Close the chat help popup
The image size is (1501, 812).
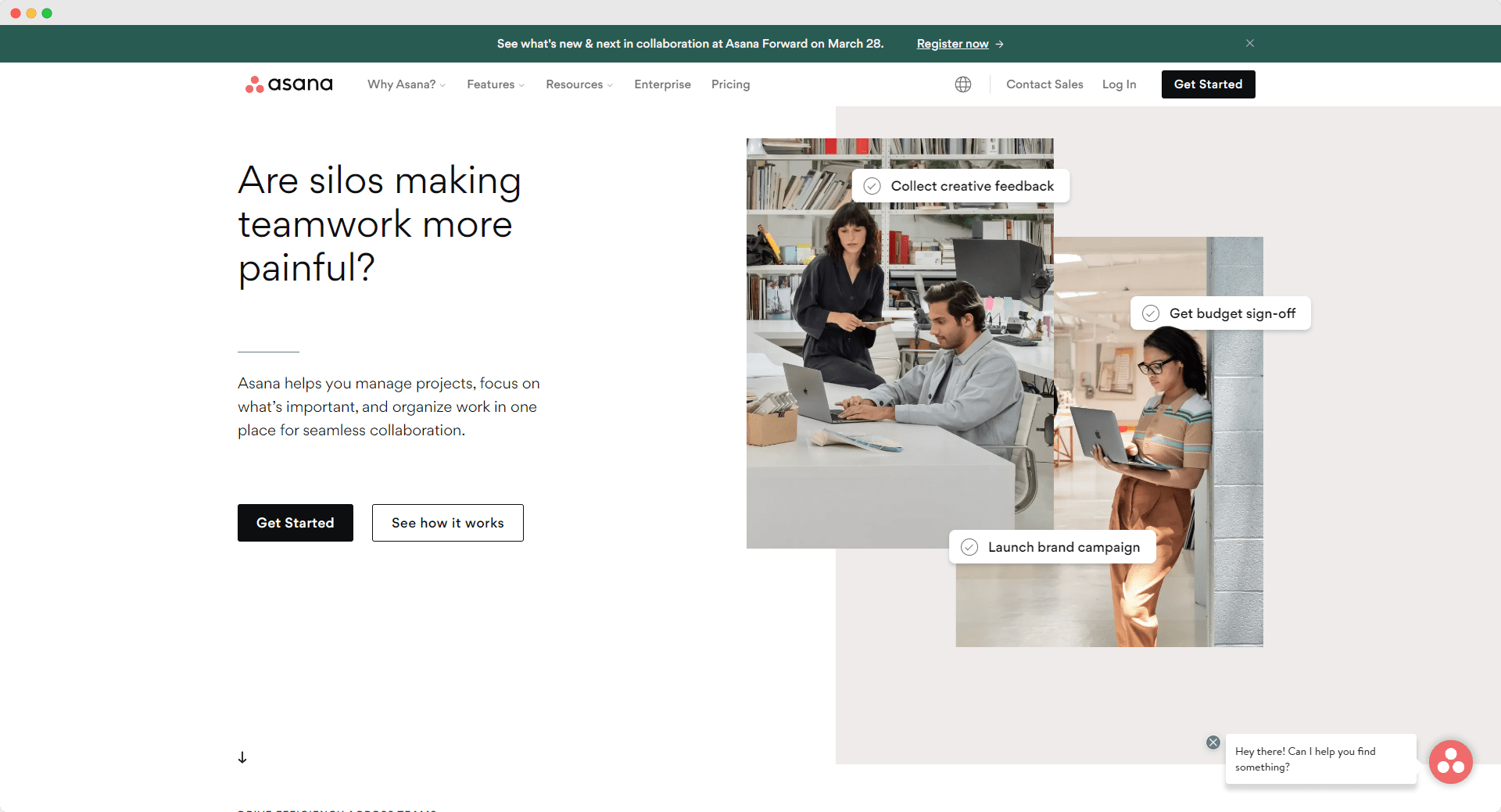click(x=1213, y=742)
